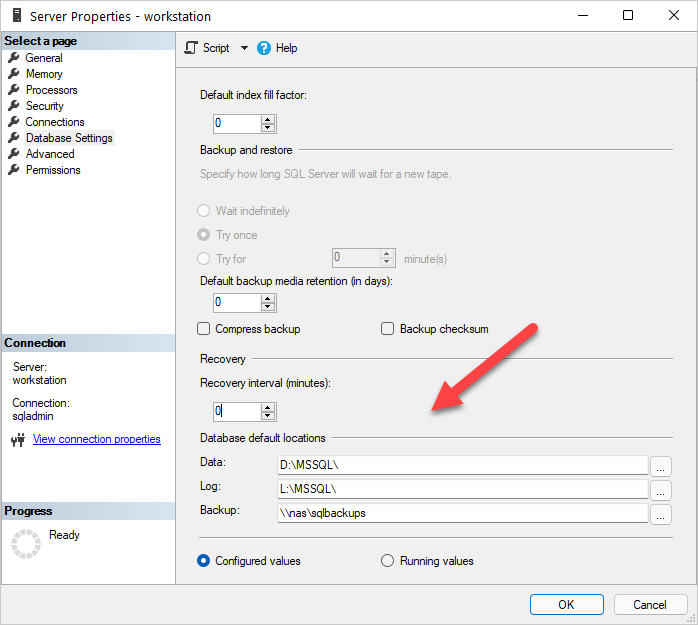698x625 pixels.
Task: Click the Help toolbar label
Action: pos(286,48)
